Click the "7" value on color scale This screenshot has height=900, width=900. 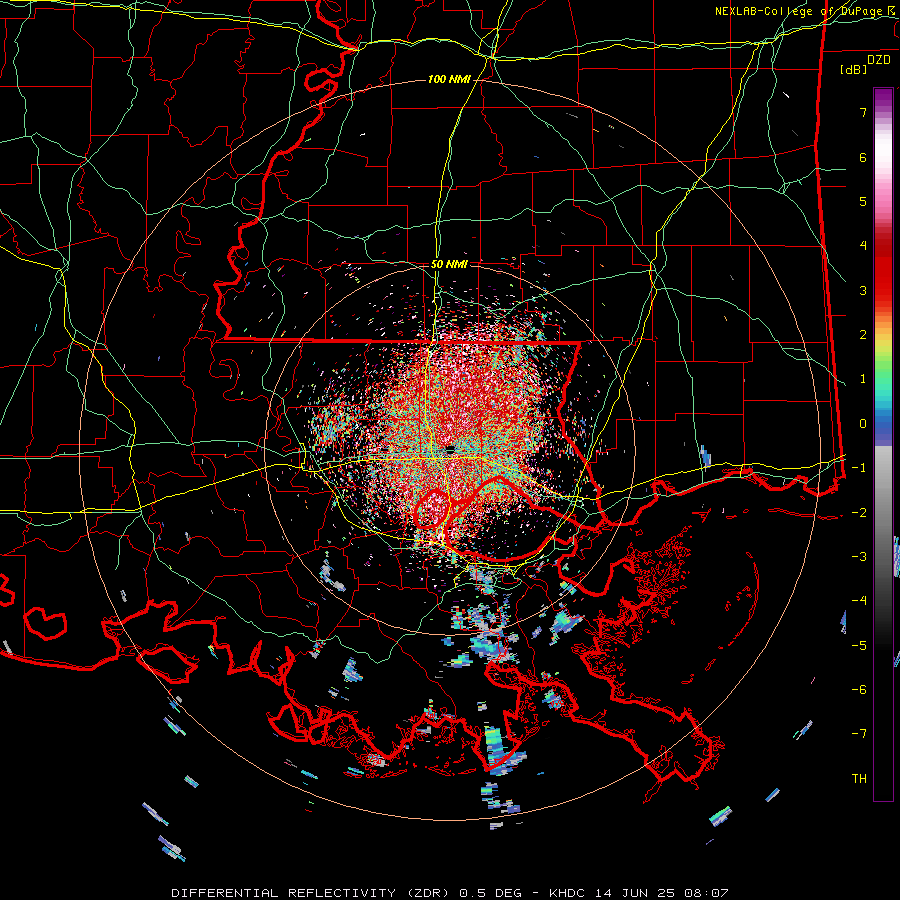pyautogui.click(x=863, y=112)
